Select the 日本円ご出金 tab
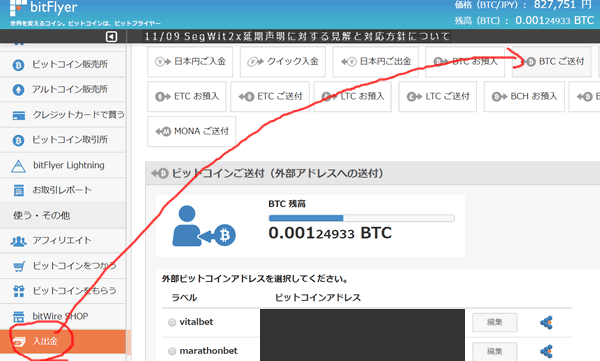The image size is (600, 361). coord(375,62)
